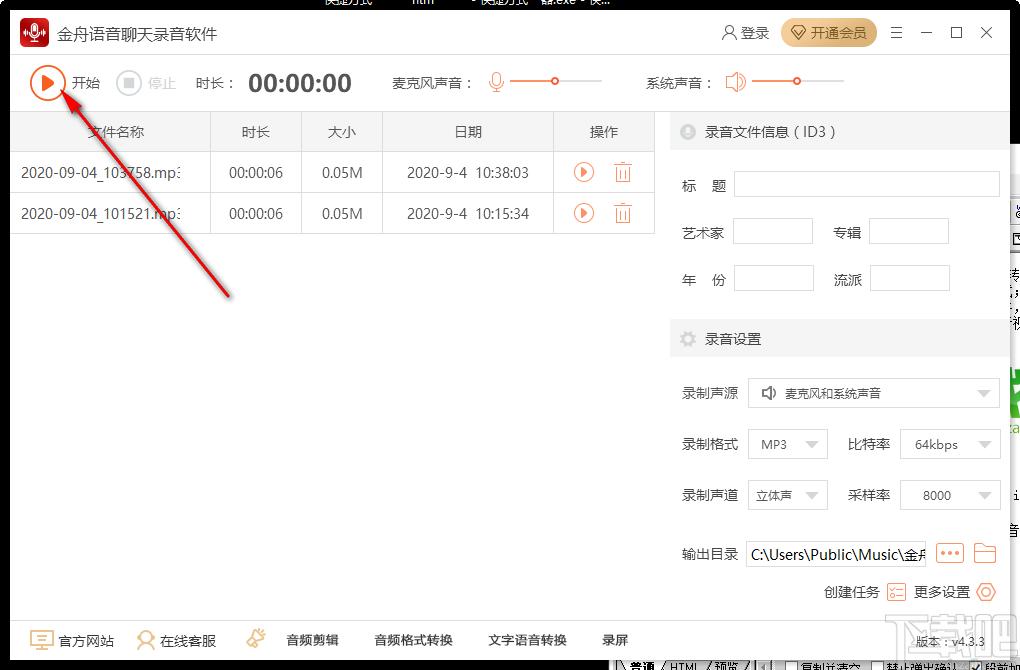Click the 开通会员 membership button
The image size is (1020, 670).
click(829, 33)
